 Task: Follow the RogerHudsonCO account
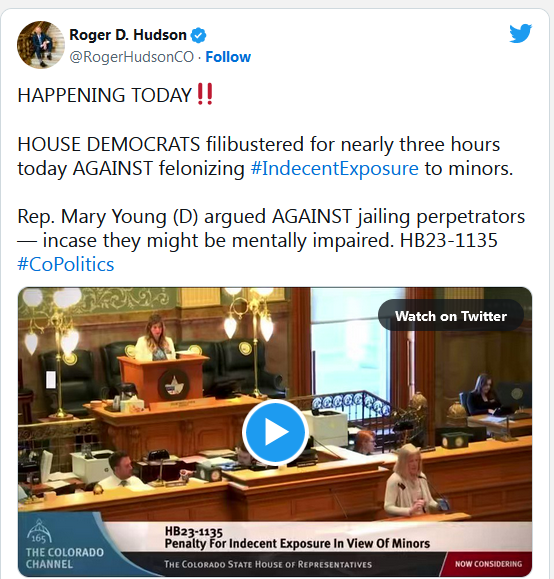[x=228, y=57]
